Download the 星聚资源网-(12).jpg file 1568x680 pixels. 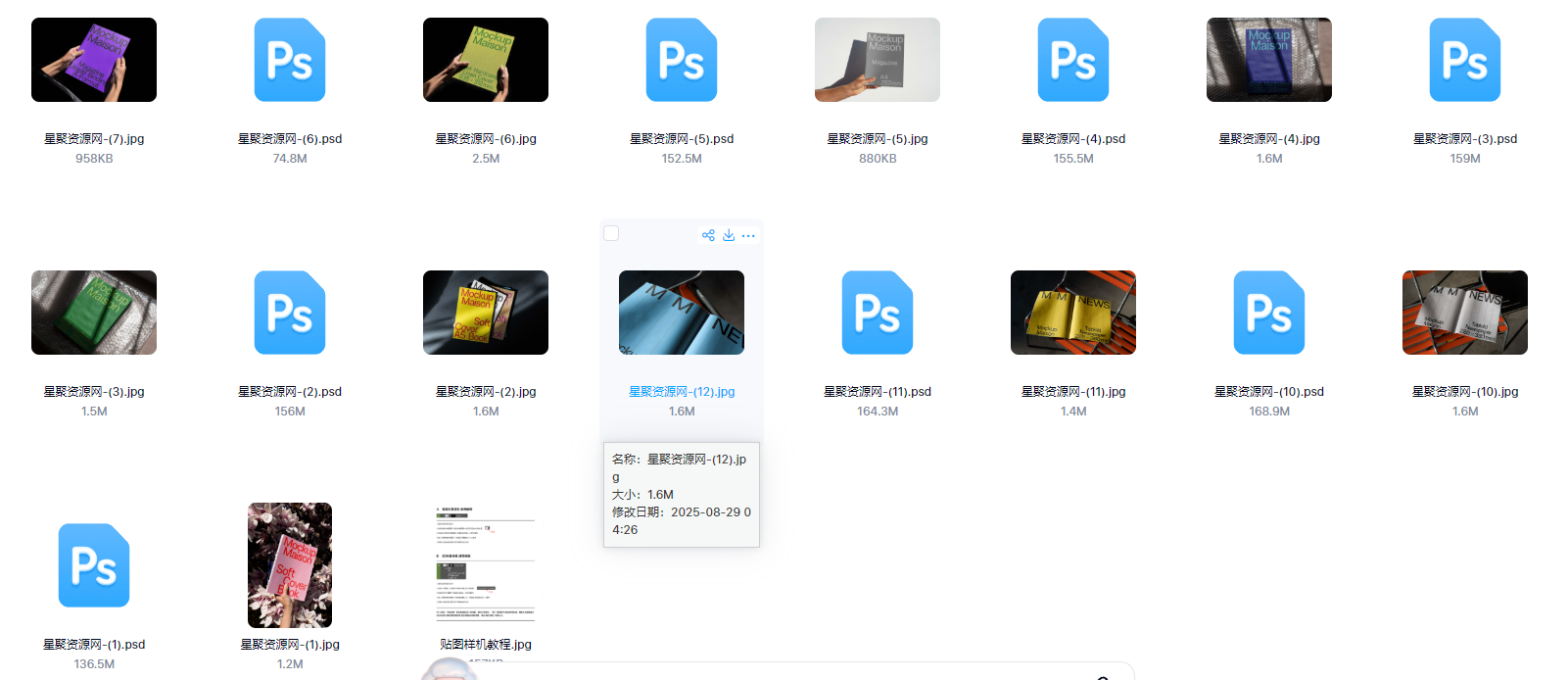pos(729,235)
